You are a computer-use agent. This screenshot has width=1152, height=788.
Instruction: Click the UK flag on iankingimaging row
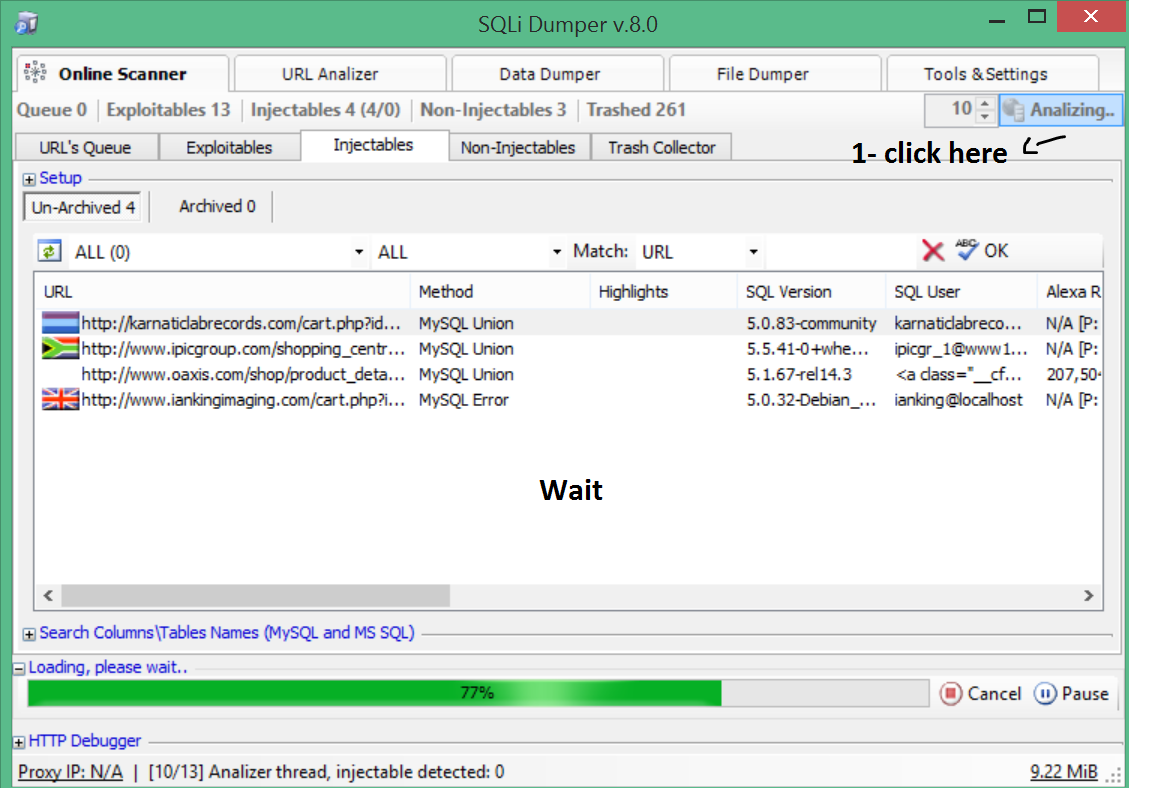pyautogui.click(x=60, y=400)
